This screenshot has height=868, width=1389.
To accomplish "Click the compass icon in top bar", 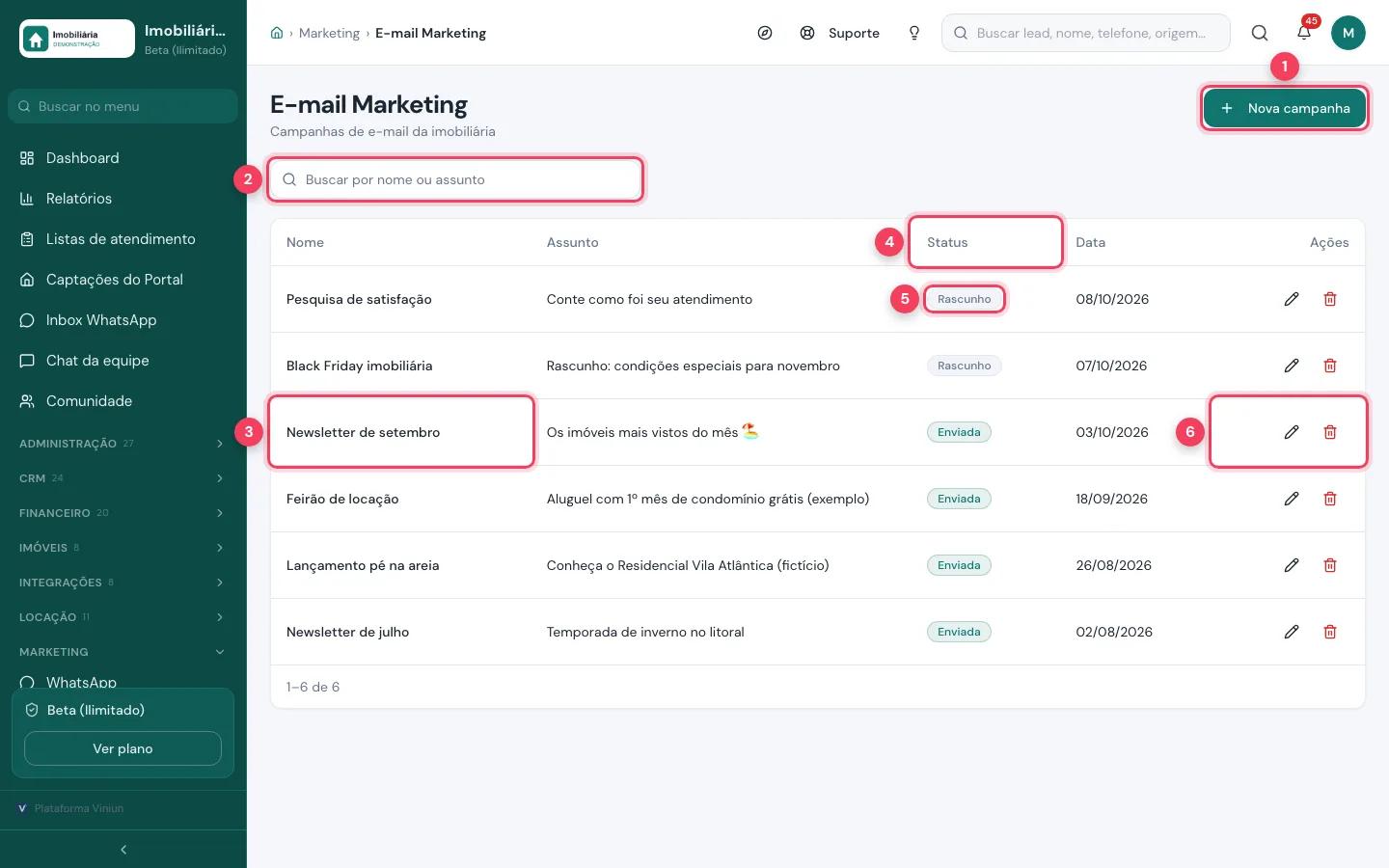I will click(765, 33).
